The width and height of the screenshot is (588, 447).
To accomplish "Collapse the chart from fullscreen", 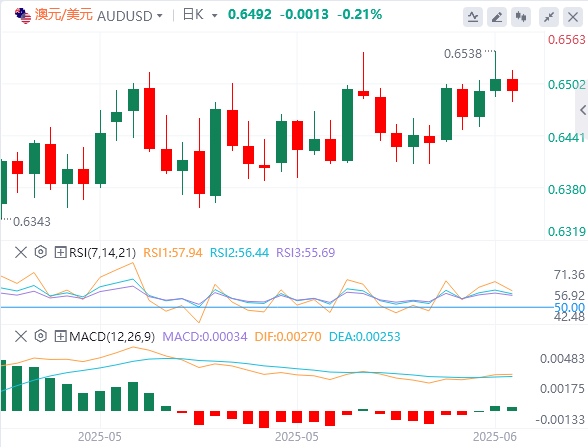I will tap(549, 17).
